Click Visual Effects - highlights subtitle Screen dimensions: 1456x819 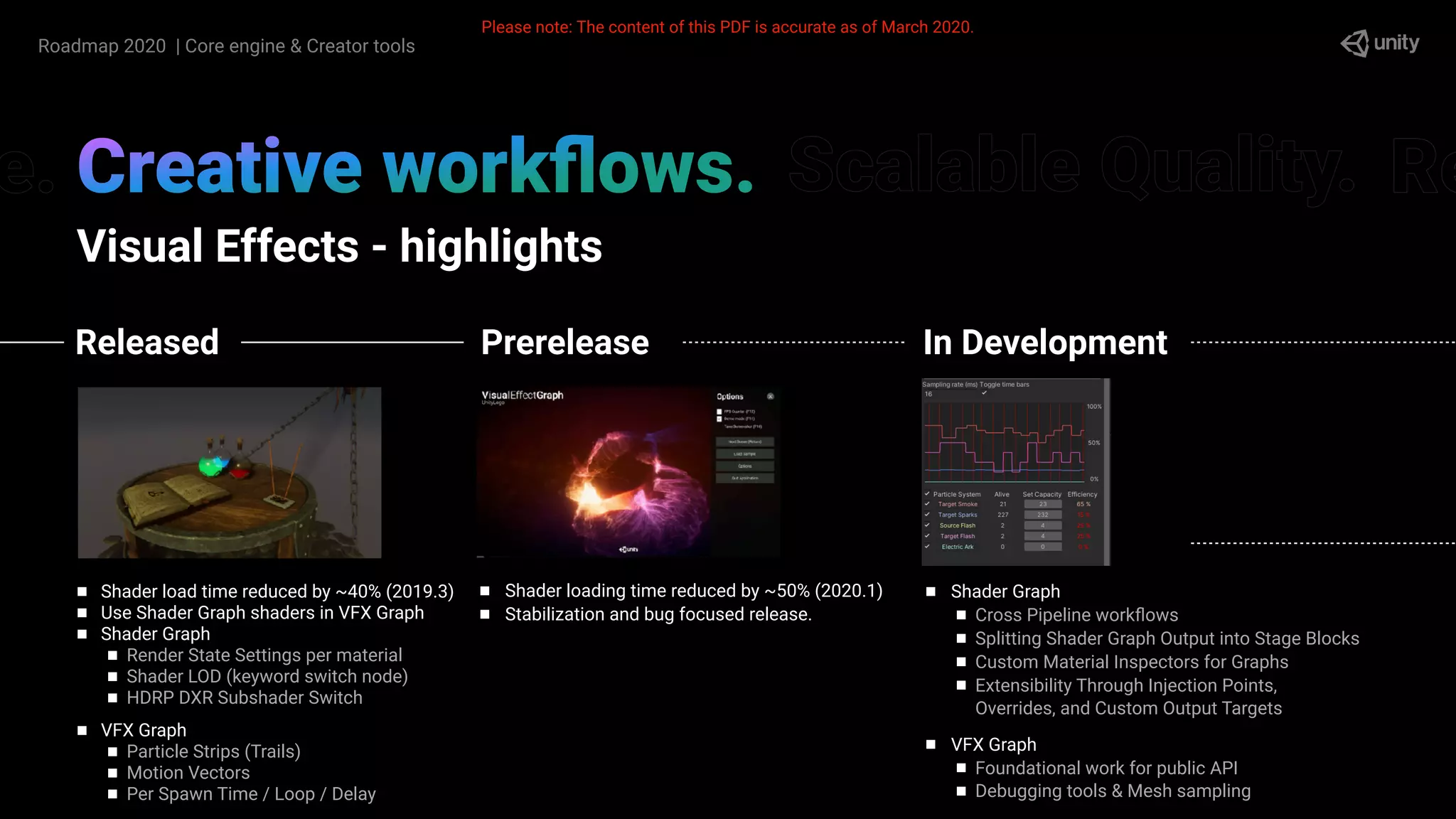tap(339, 246)
